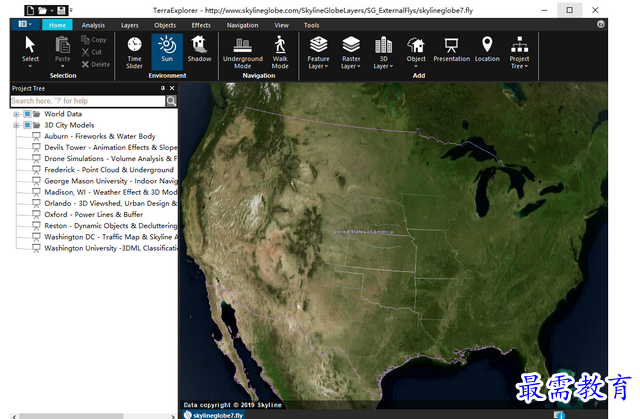The height and width of the screenshot is (419, 640).
Task: Switch to the Layers ribbon tab
Action: pos(129,25)
